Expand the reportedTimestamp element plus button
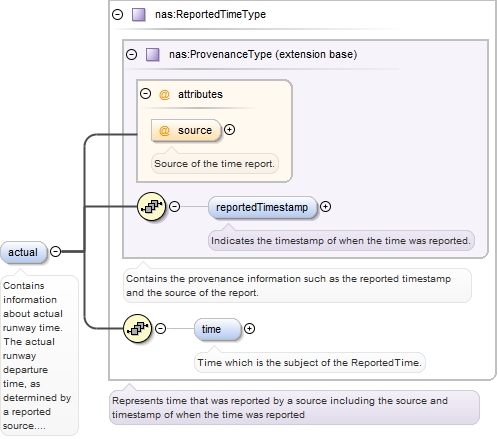 click(x=325, y=207)
